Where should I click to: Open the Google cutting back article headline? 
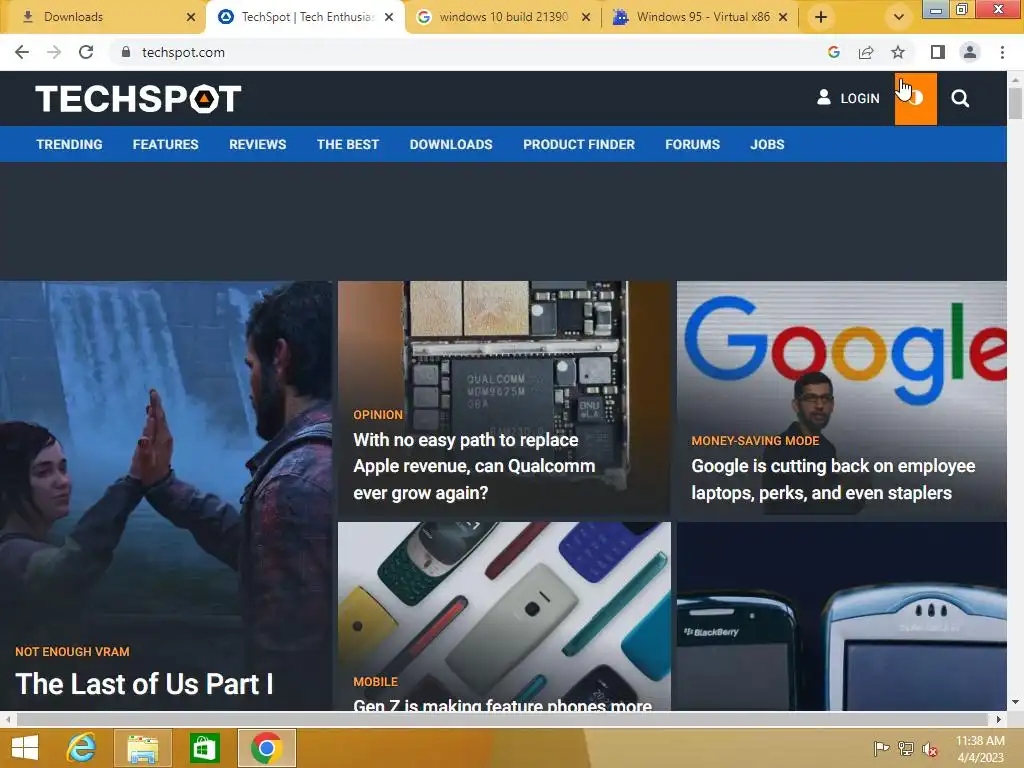pyautogui.click(x=833, y=479)
